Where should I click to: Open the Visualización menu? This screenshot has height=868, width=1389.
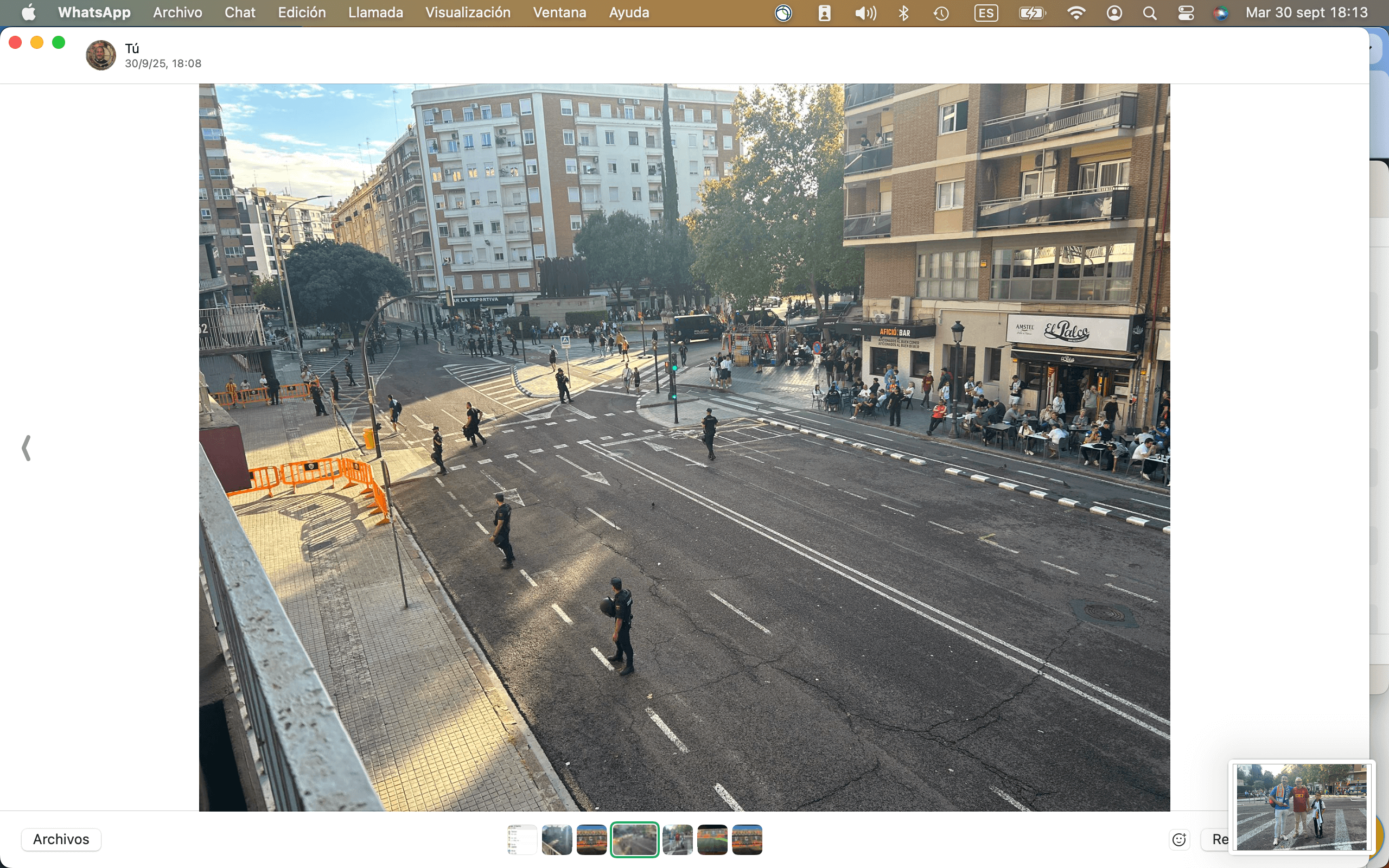(x=467, y=12)
